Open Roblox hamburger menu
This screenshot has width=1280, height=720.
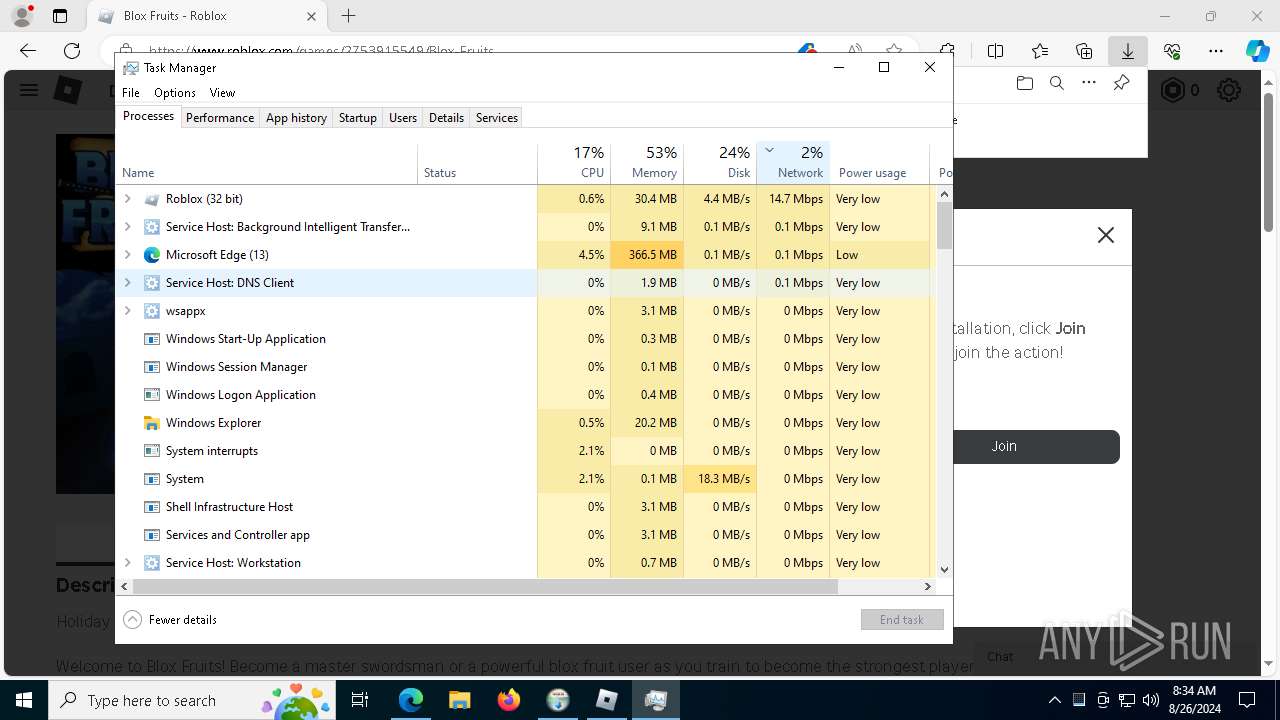click(28, 91)
